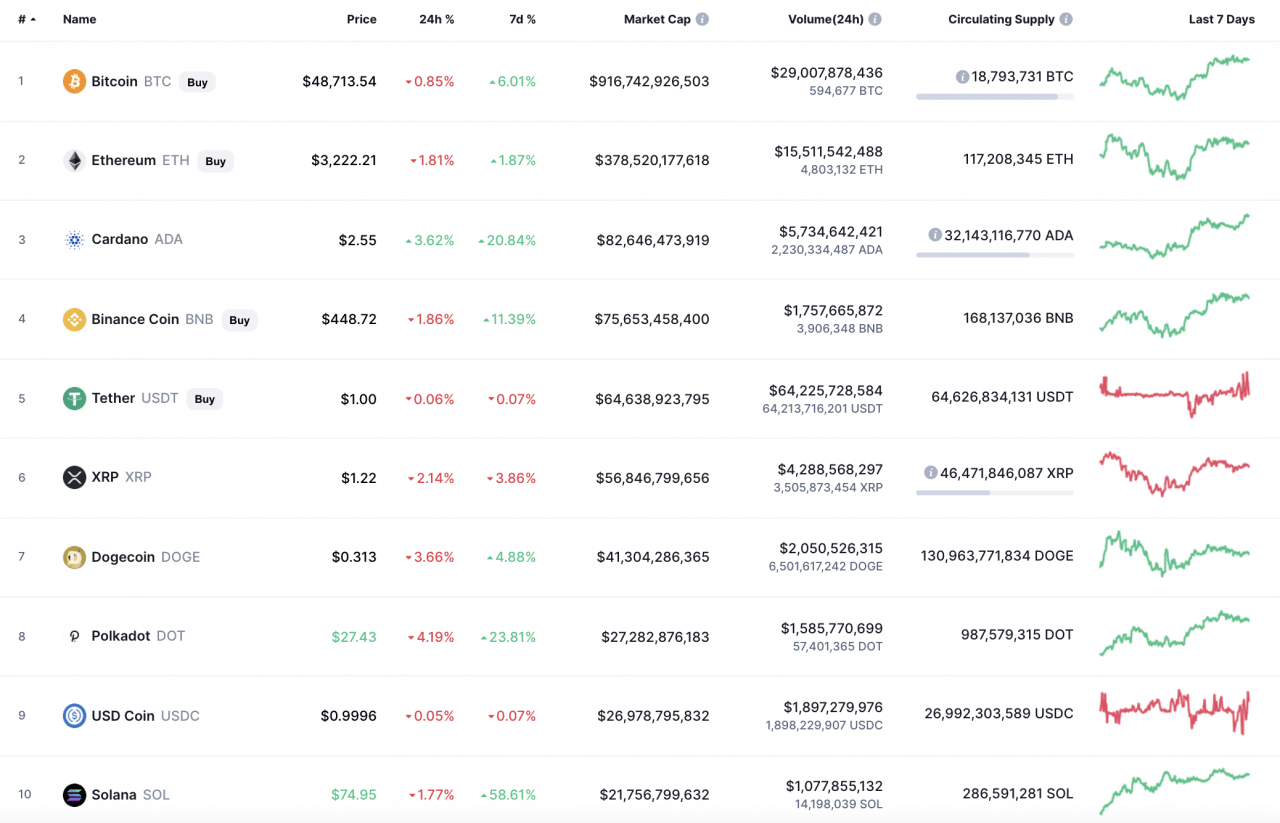Screen dimensions: 1280x823
Task: Click the XRP logo icon
Action: pyautogui.click(x=74, y=477)
